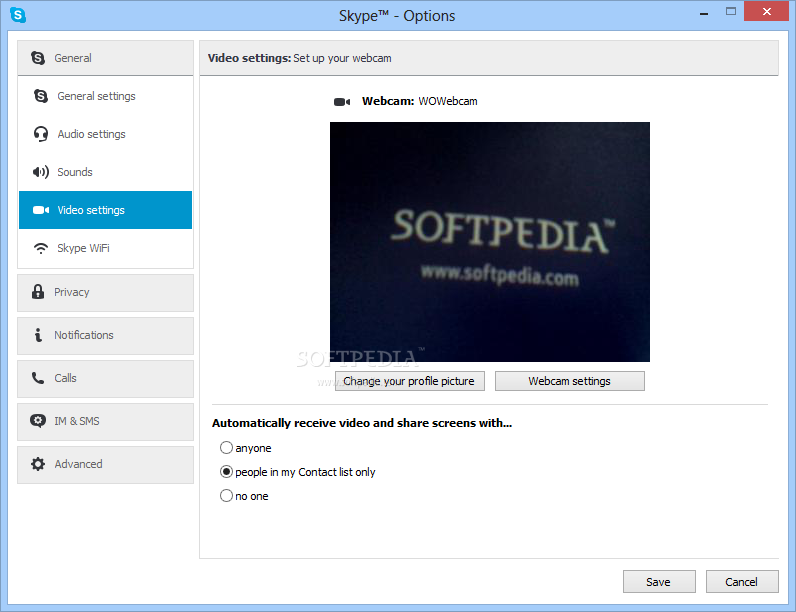Click the Notifications info icon

[x=38, y=335]
